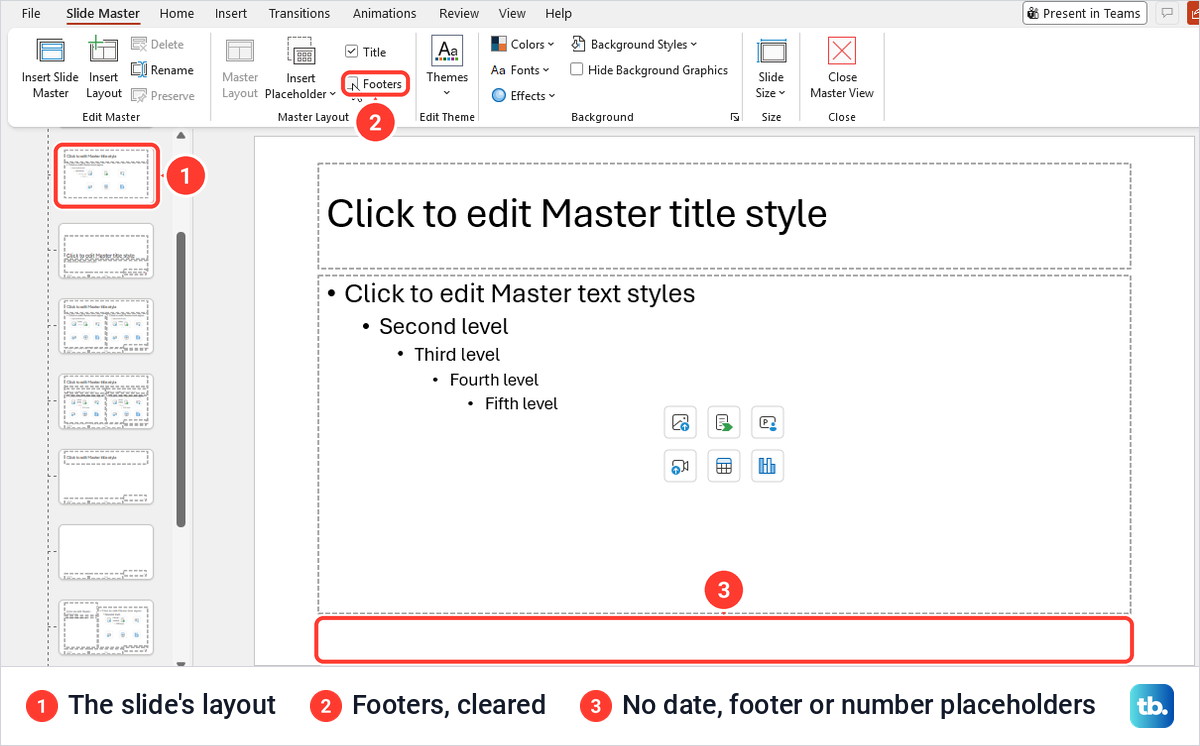Click the insert table placeholder icon
This screenshot has height=746, width=1200.
point(724,465)
